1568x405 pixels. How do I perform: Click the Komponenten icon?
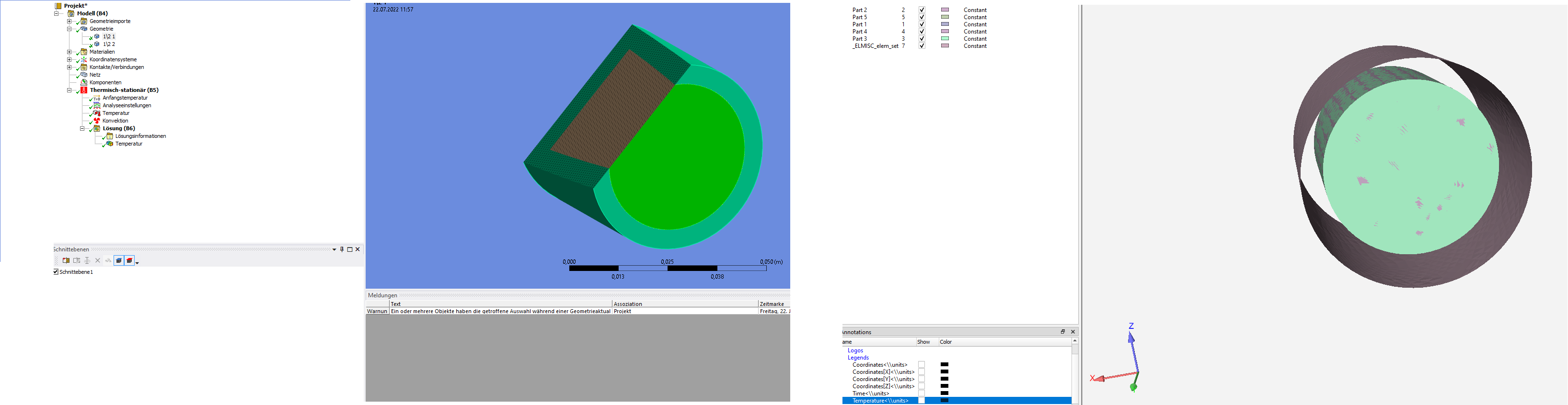click(x=84, y=82)
